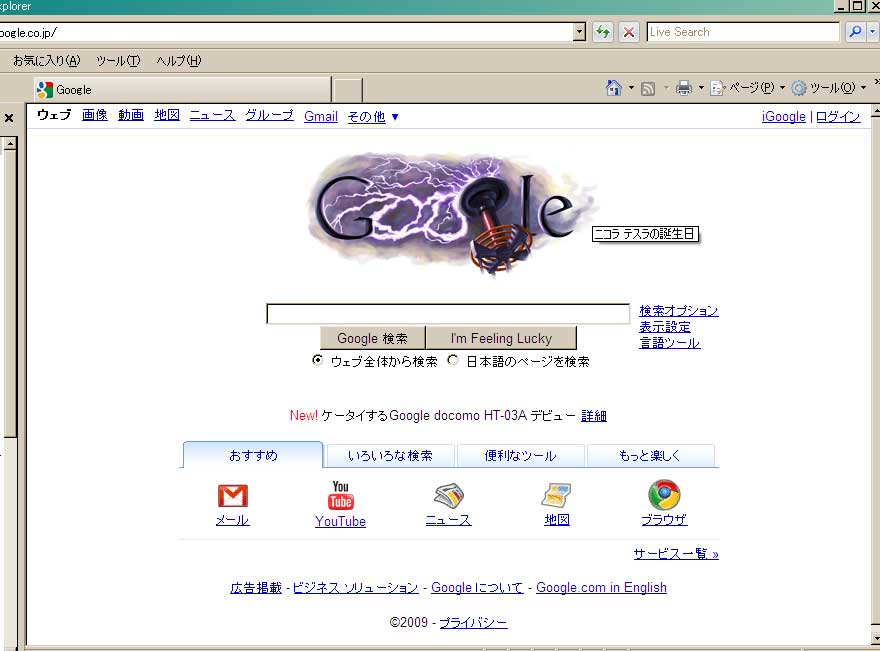Click the Live Search magnifier icon
This screenshot has width=880, height=651.
pyautogui.click(x=855, y=32)
